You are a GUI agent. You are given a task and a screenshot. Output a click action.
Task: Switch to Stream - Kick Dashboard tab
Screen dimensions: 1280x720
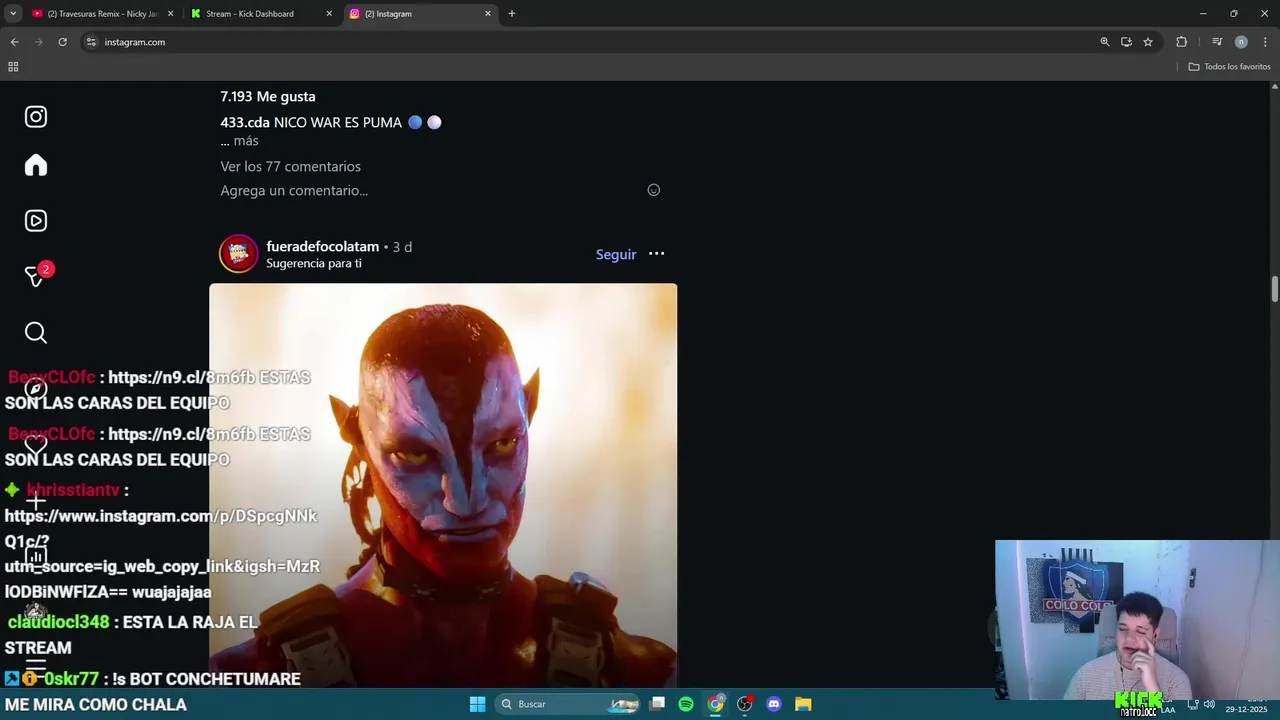click(255, 14)
